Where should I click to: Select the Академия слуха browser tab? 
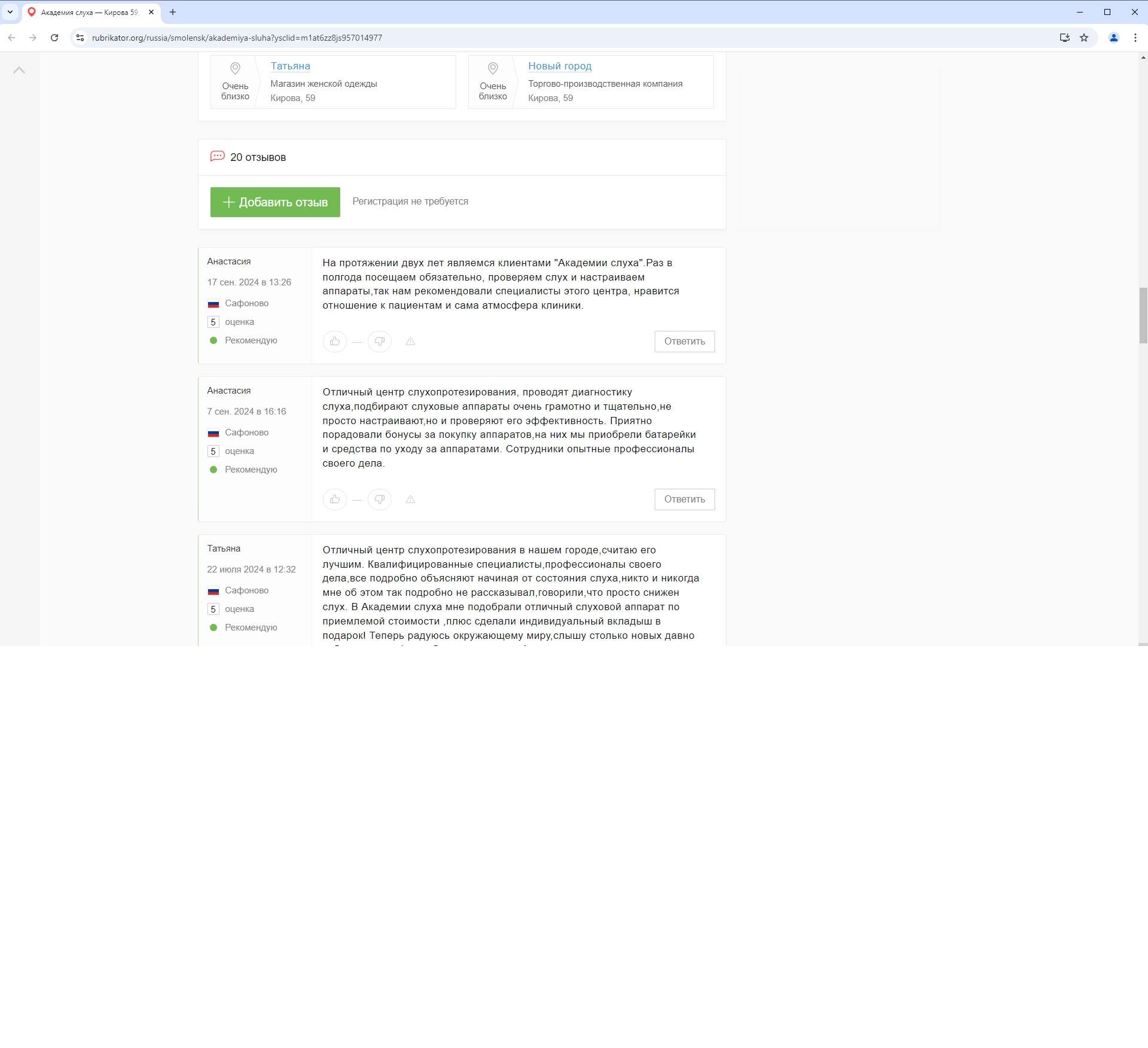click(90, 12)
